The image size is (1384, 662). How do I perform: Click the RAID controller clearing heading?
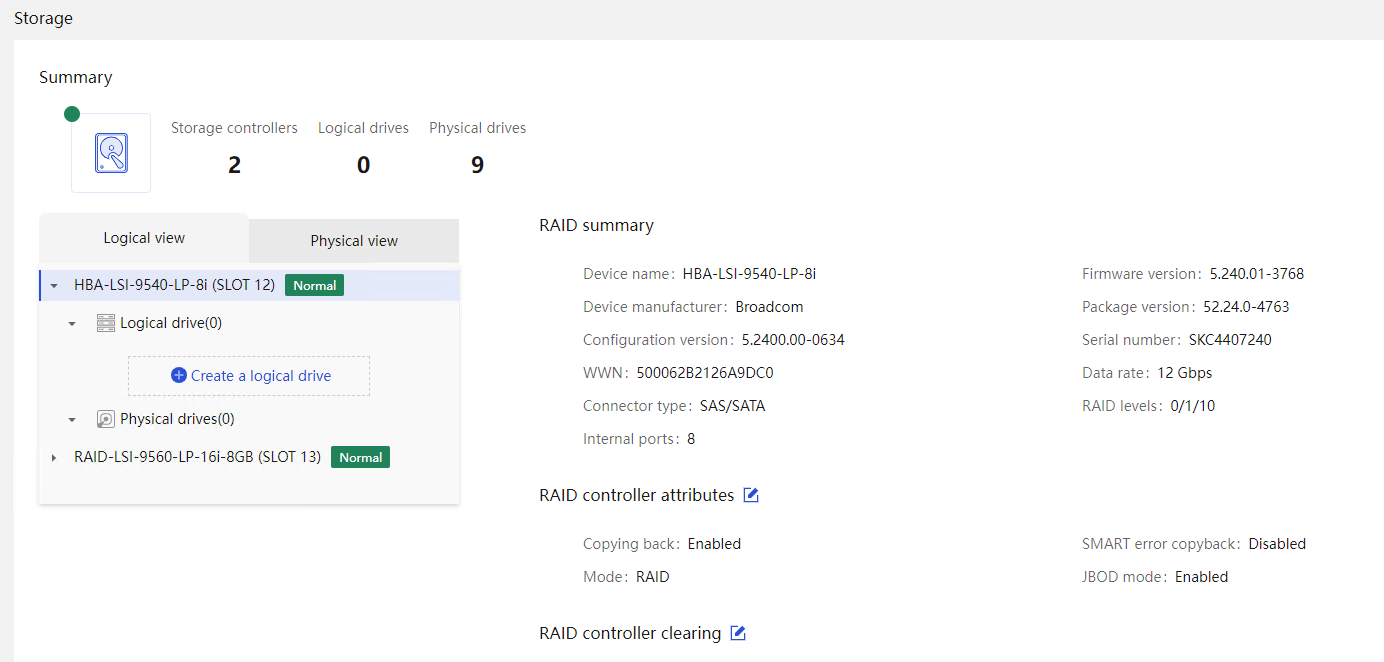coord(630,633)
